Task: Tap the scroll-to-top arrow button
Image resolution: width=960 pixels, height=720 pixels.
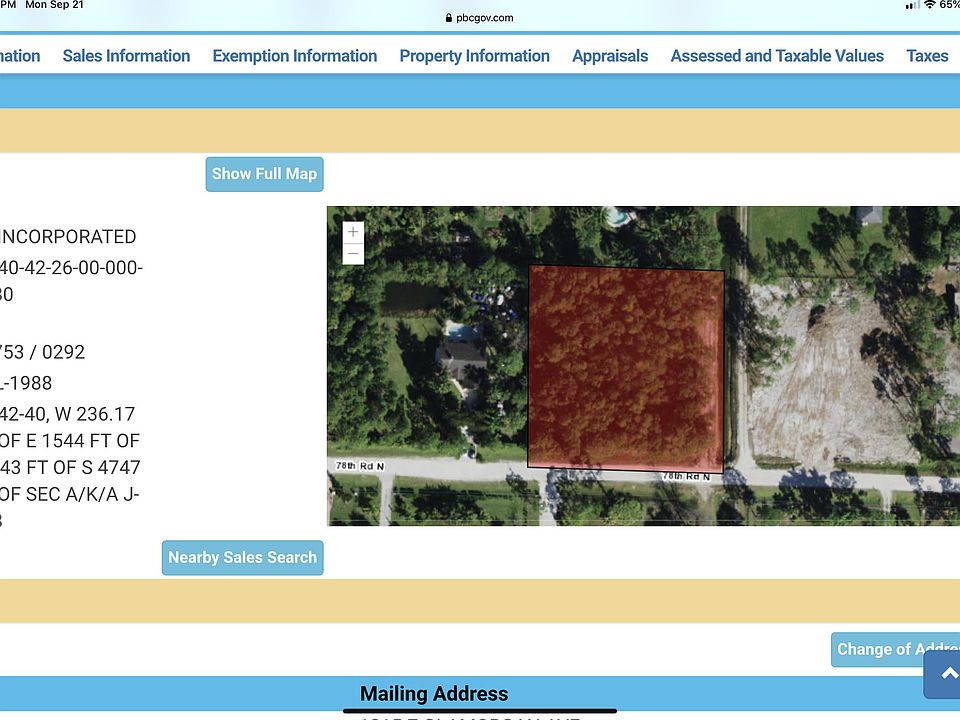Action: (943, 675)
